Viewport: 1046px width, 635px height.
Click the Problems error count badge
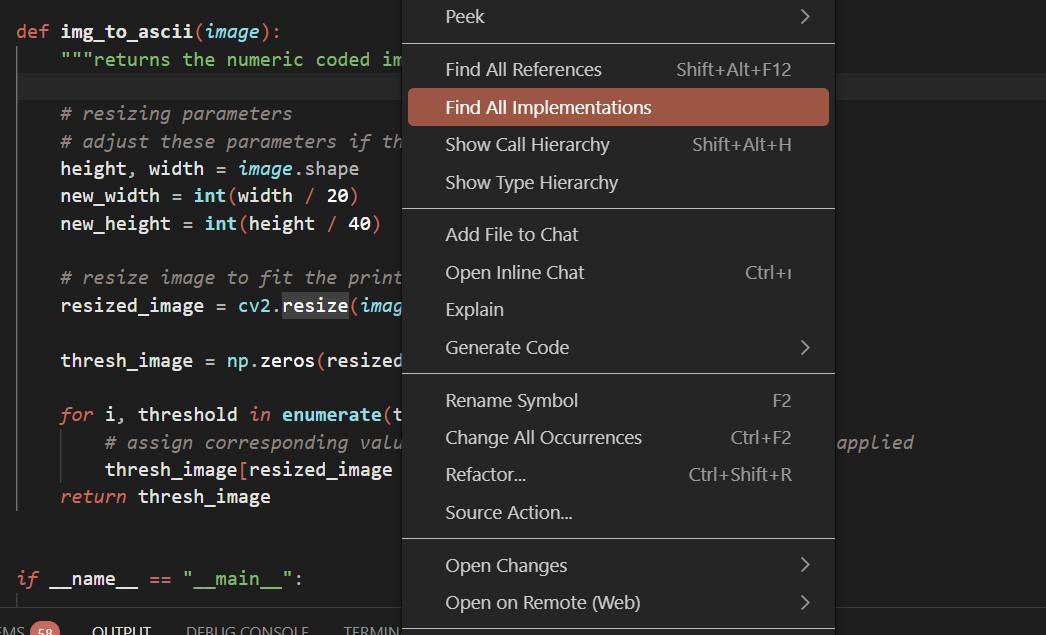(44, 629)
